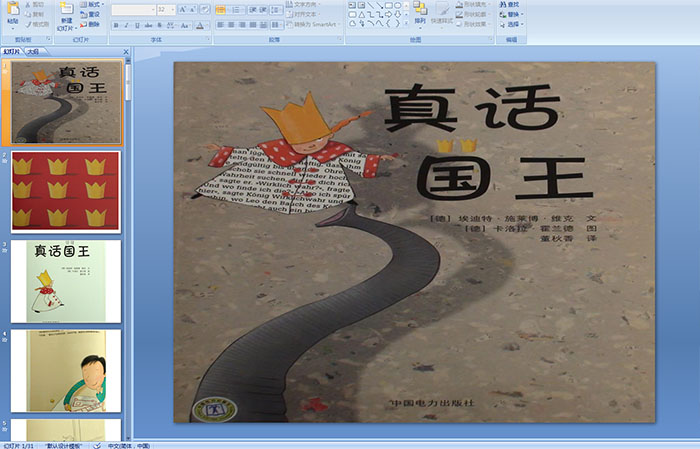The height and width of the screenshot is (449, 700).
Task: Center align the paragraph text
Action: pos(231,25)
